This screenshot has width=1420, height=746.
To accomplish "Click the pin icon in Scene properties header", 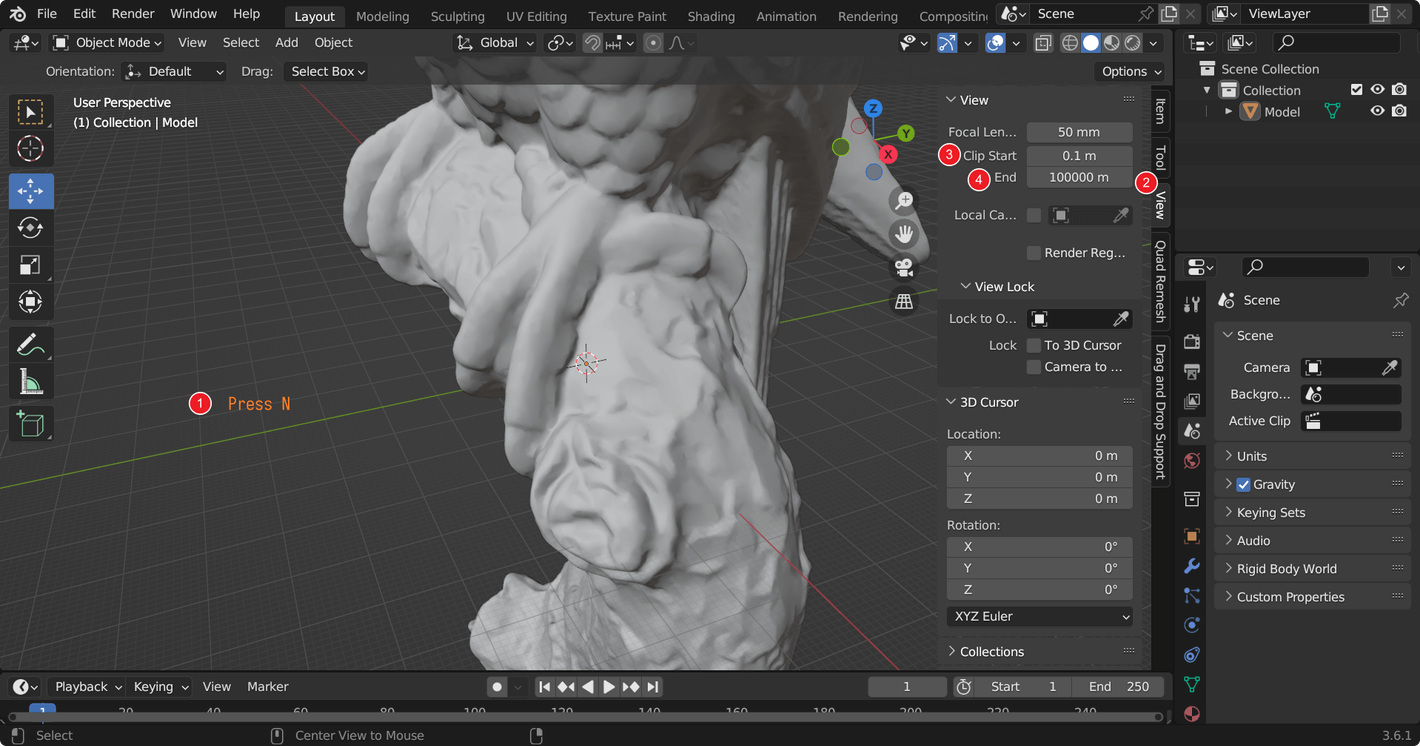I will coord(1400,300).
